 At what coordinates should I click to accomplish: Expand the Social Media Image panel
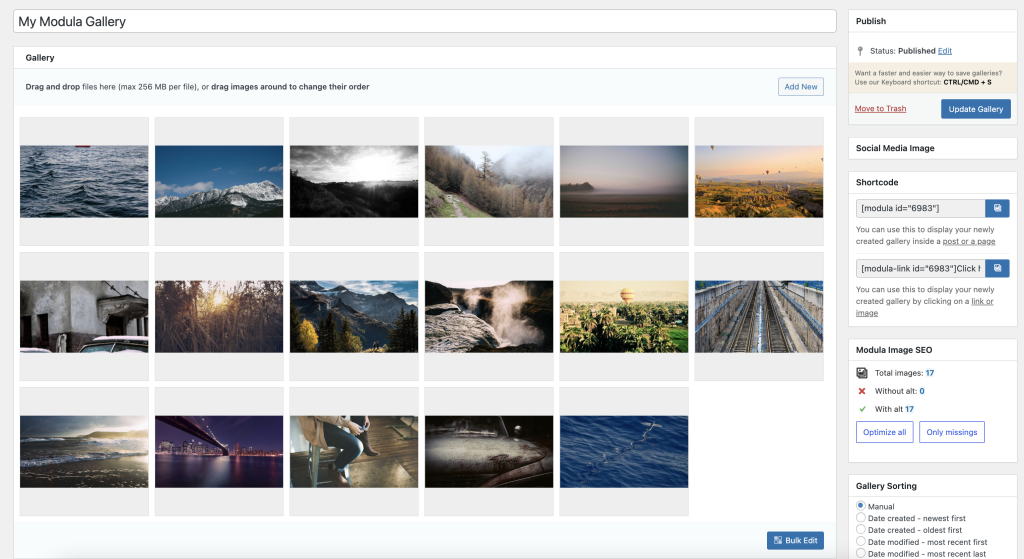tap(932, 148)
